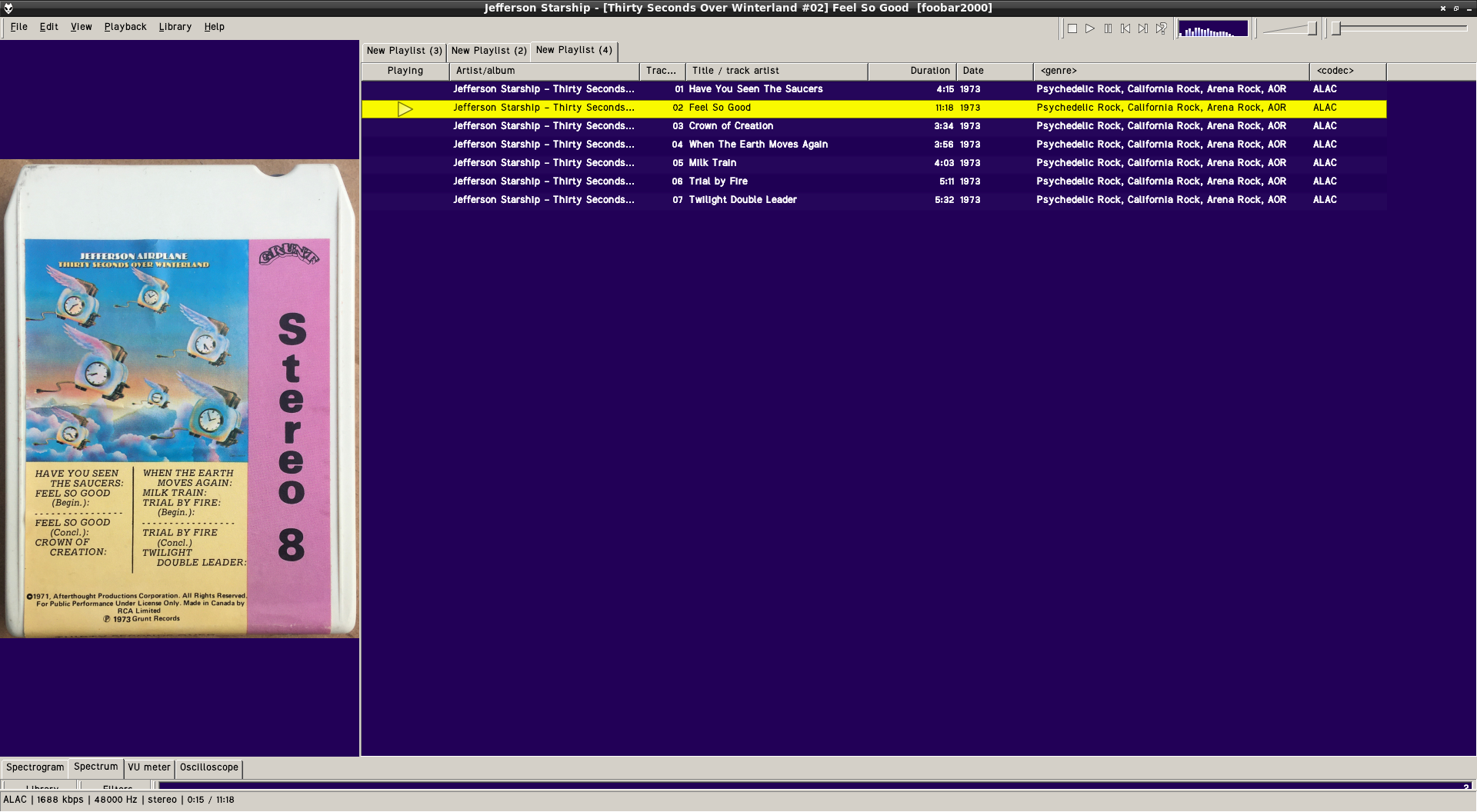Image resolution: width=1477 pixels, height=812 pixels.
Task: Open the View menu
Action: coord(82,27)
